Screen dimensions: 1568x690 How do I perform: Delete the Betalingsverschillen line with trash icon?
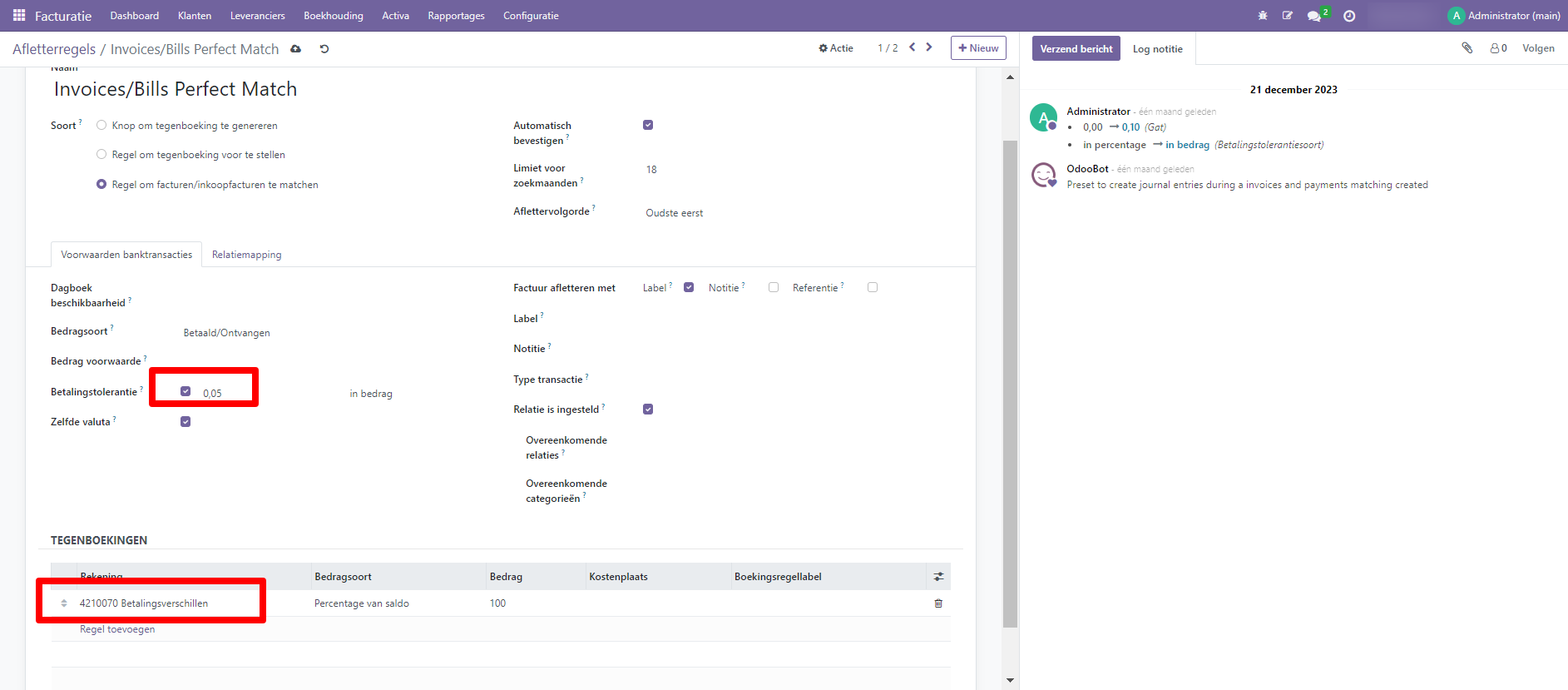pyautogui.click(x=938, y=603)
